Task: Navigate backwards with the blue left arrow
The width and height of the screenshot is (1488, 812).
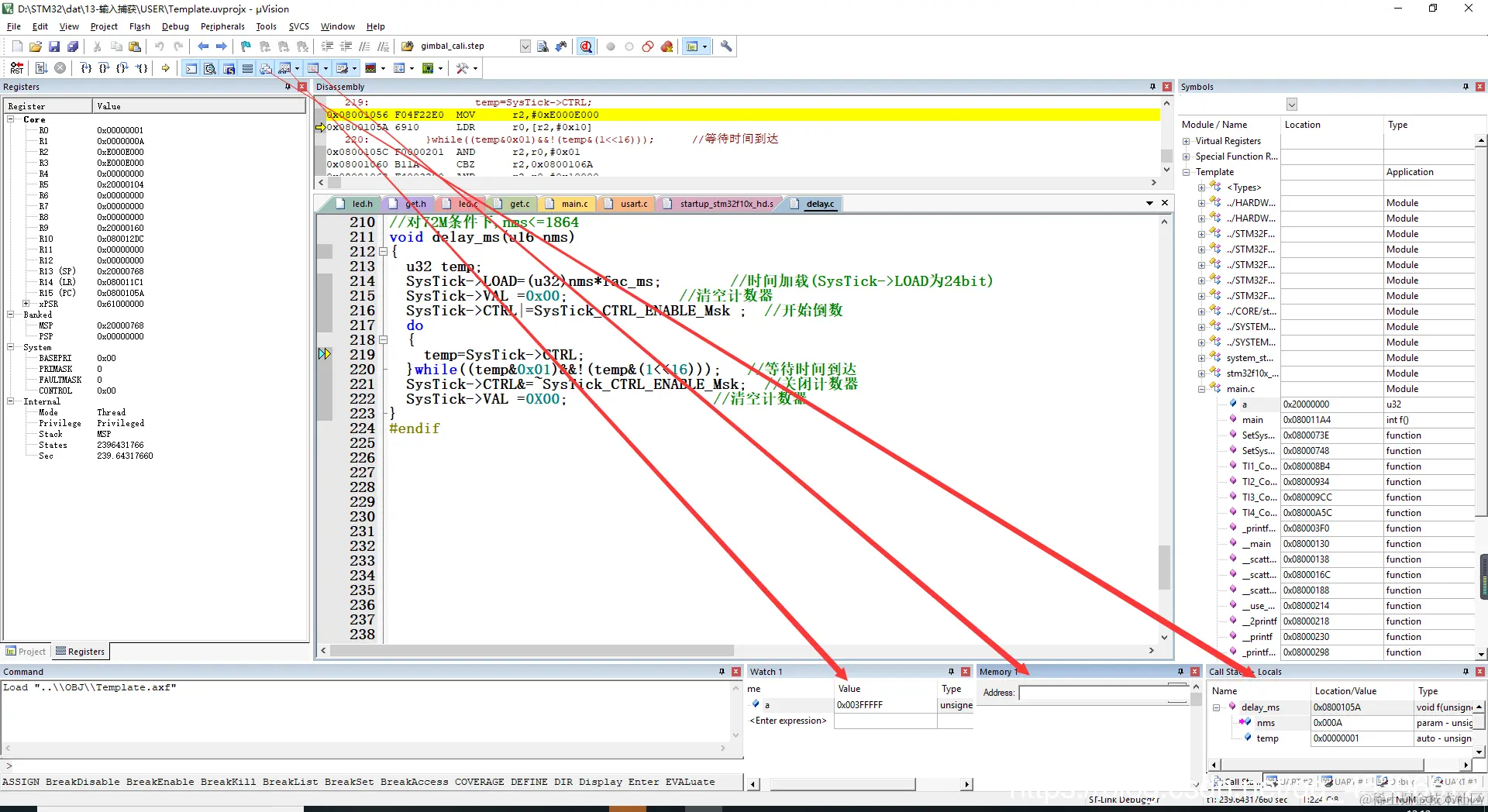Action: tap(203, 46)
